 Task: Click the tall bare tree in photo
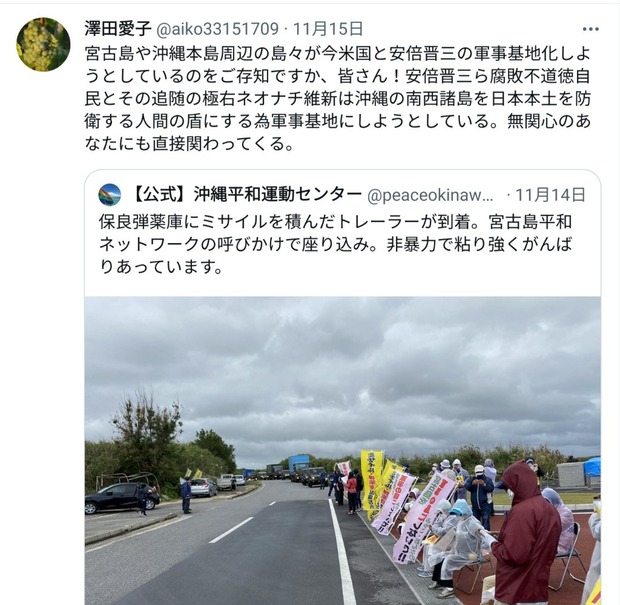[x=146, y=431]
